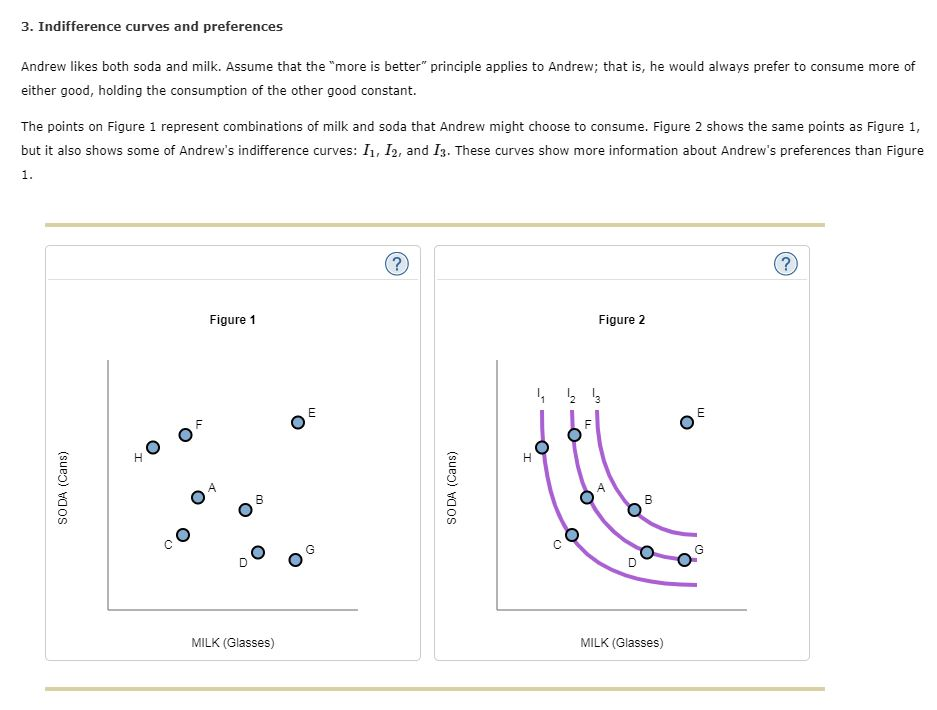Screen dimensions: 937x710
Task: Select point D in Figure 1
Action: tap(257, 550)
